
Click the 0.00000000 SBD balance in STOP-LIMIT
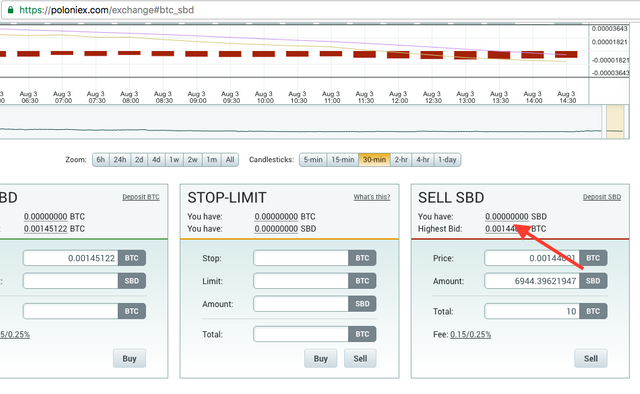pos(276,229)
